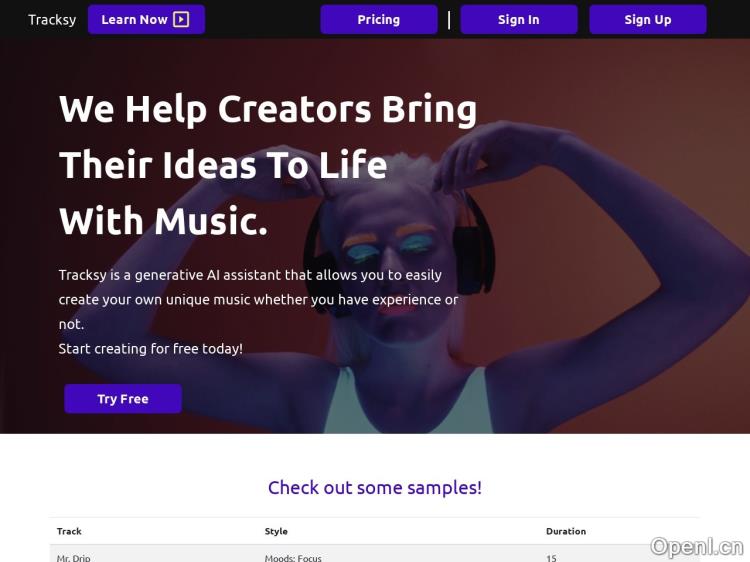Click the OpenI.cn watermark logo
Image resolution: width=750 pixels, height=562 pixels.
(x=696, y=546)
